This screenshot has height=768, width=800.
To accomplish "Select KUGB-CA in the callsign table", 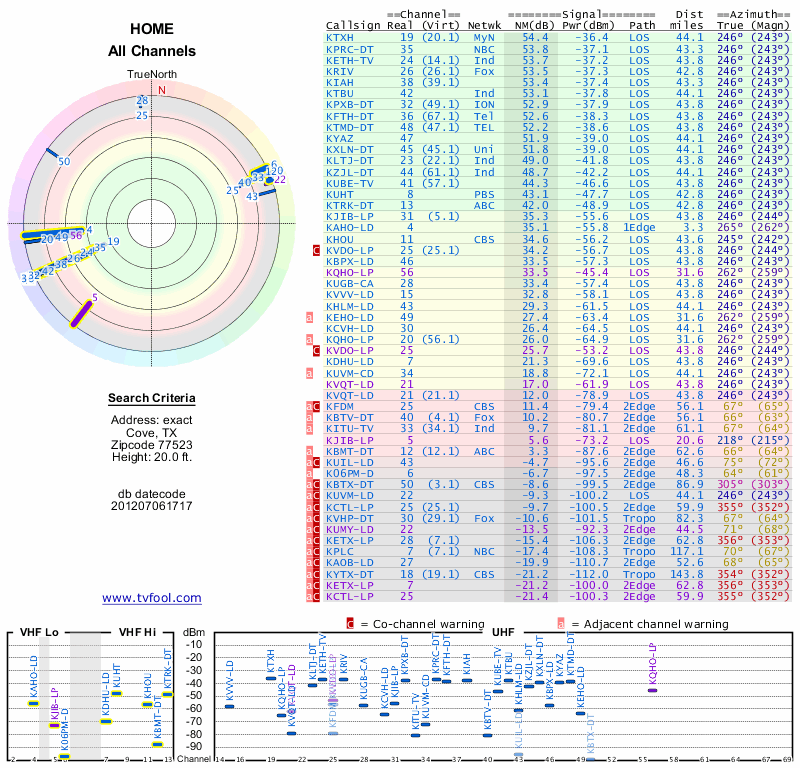I will (x=349, y=284).
